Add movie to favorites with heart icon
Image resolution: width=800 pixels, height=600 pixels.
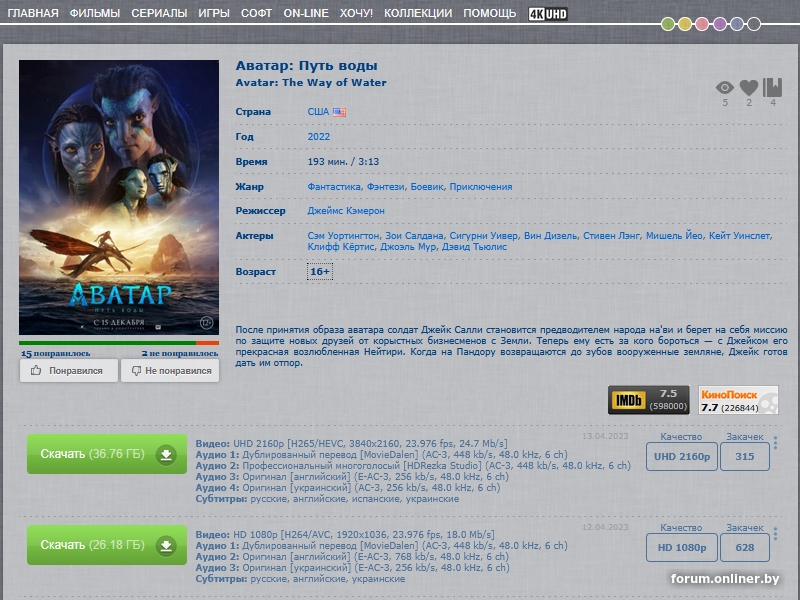748,88
